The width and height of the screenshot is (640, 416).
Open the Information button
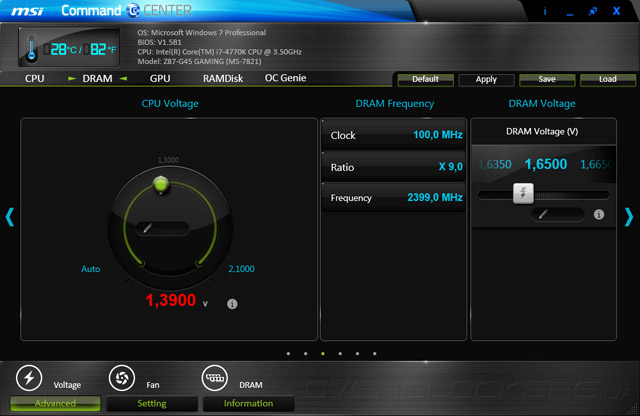coord(248,403)
